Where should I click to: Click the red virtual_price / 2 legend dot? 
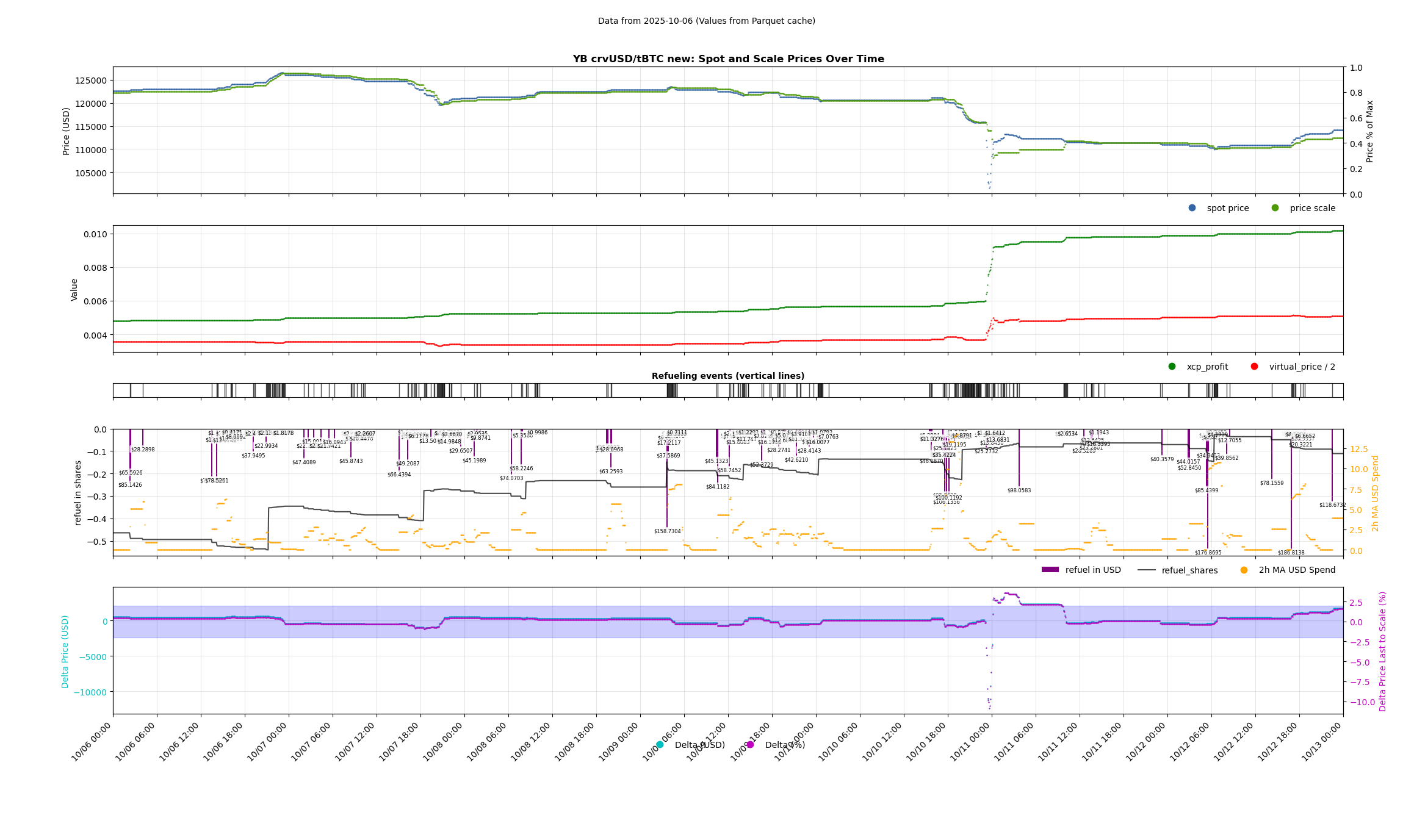(1254, 367)
